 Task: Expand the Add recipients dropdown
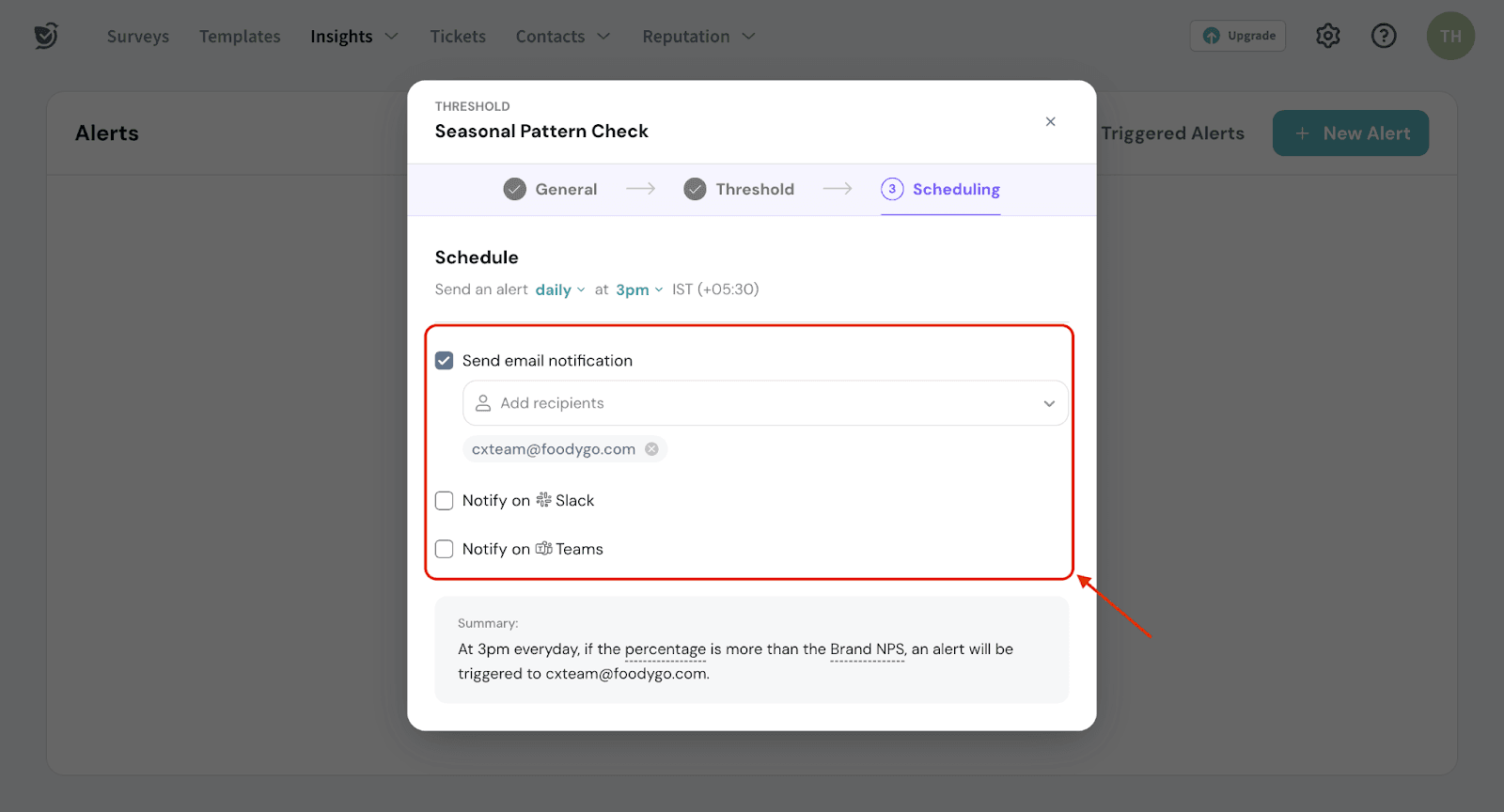point(1048,403)
